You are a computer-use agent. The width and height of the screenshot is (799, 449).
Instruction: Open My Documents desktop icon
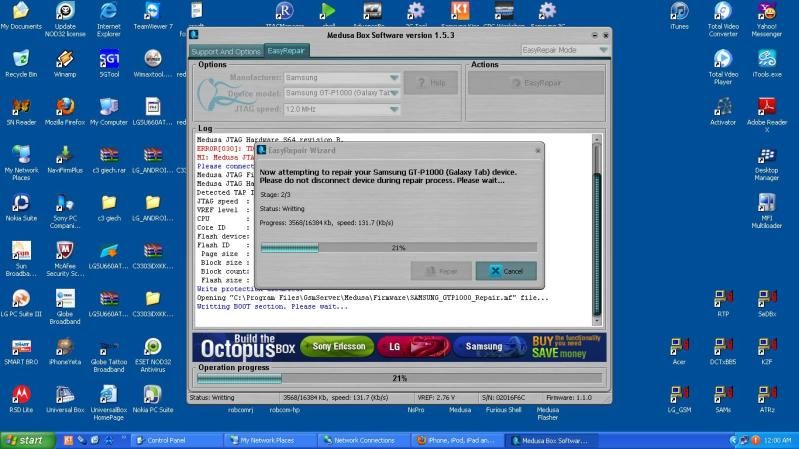coord(21,15)
